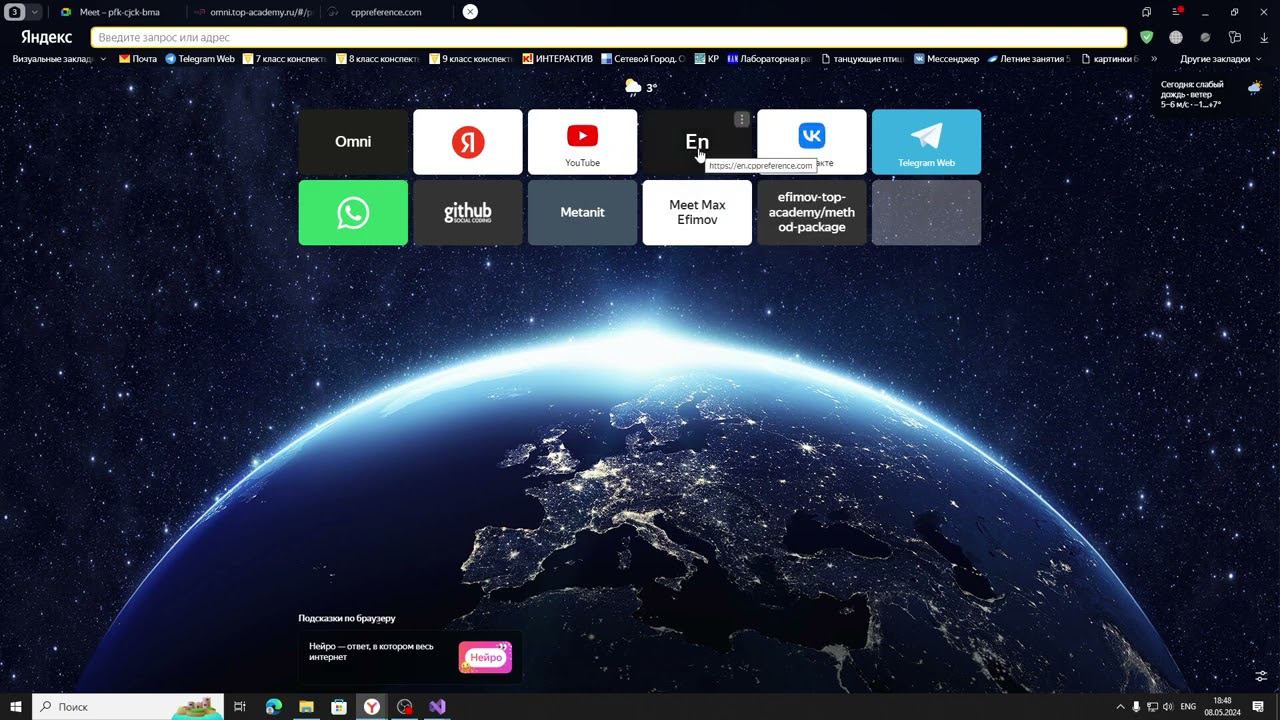Open the weather forecast widget at top right
This screenshot has width=1280, height=720.
1211,95
